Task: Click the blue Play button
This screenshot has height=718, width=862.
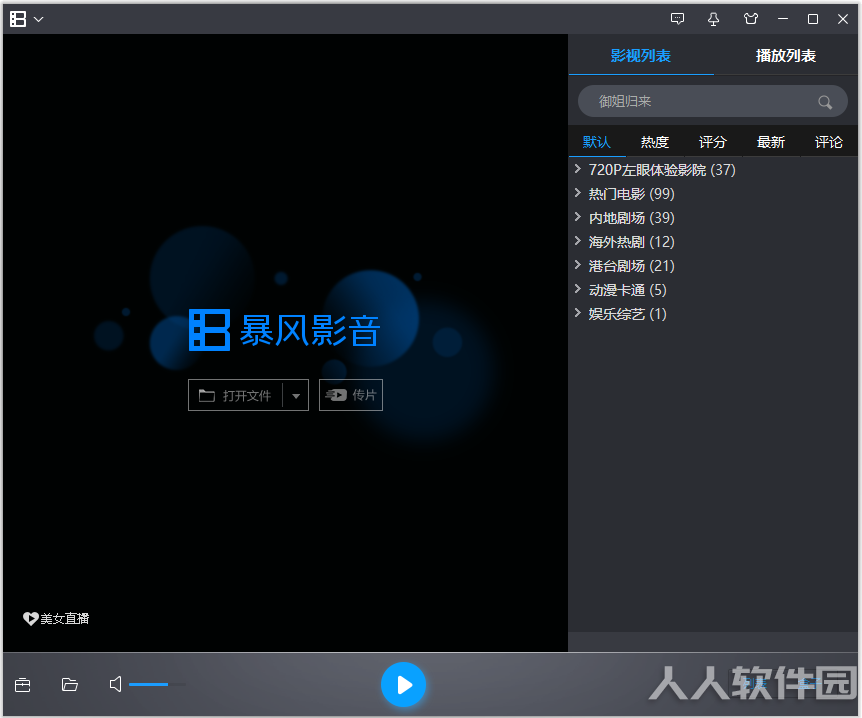Action: pyautogui.click(x=404, y=684)
